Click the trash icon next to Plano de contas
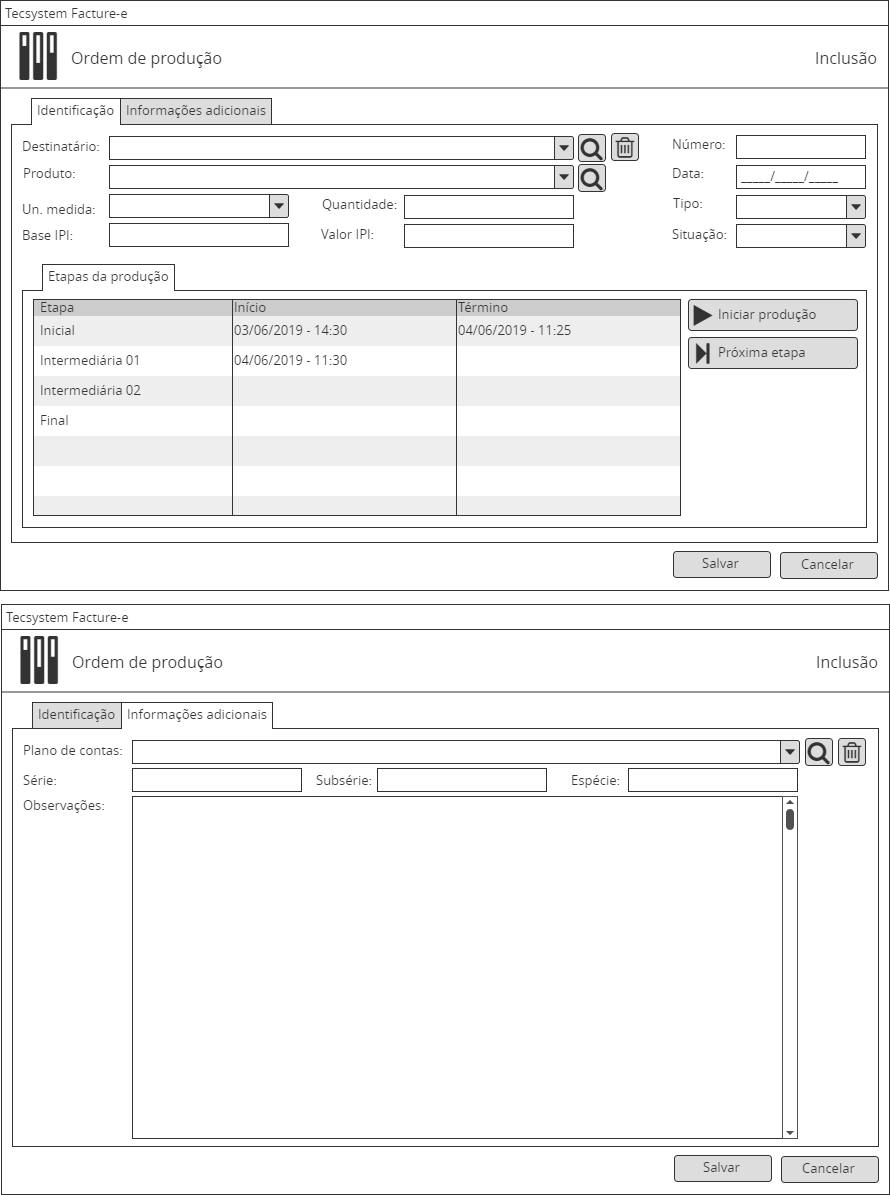 [x=851, y=753]
